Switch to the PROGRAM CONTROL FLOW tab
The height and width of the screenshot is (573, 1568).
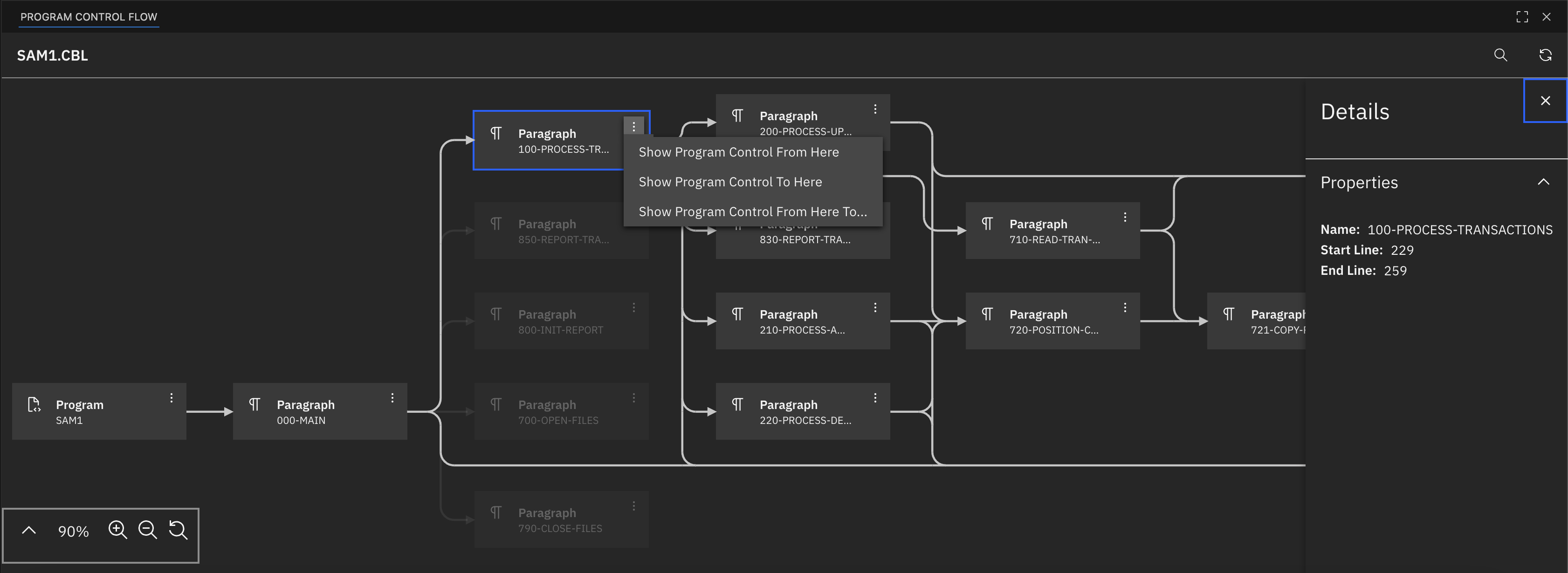click(89, 17)
